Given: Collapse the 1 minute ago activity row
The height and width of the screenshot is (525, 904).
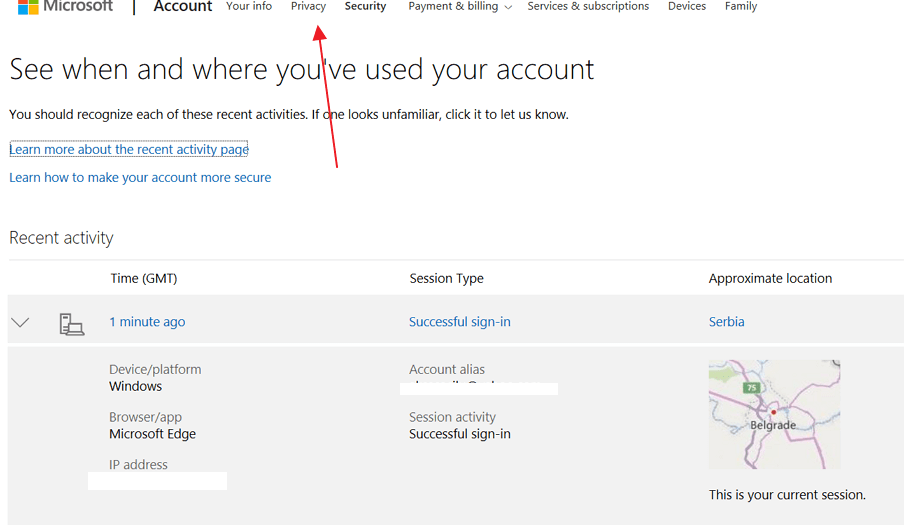Looking at the screenshot, I should (20, 322).
